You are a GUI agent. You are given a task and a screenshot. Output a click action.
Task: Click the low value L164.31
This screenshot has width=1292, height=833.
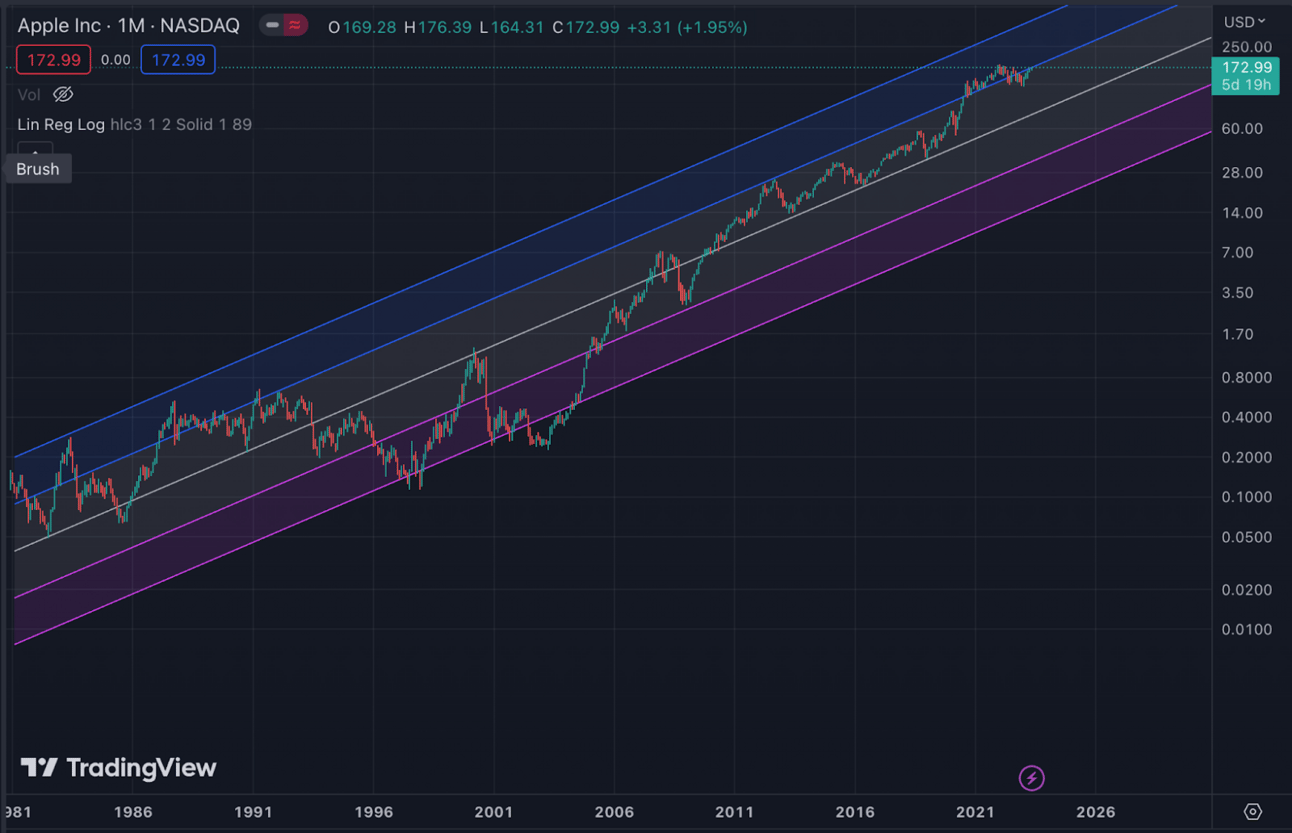[x=513, y=27]
